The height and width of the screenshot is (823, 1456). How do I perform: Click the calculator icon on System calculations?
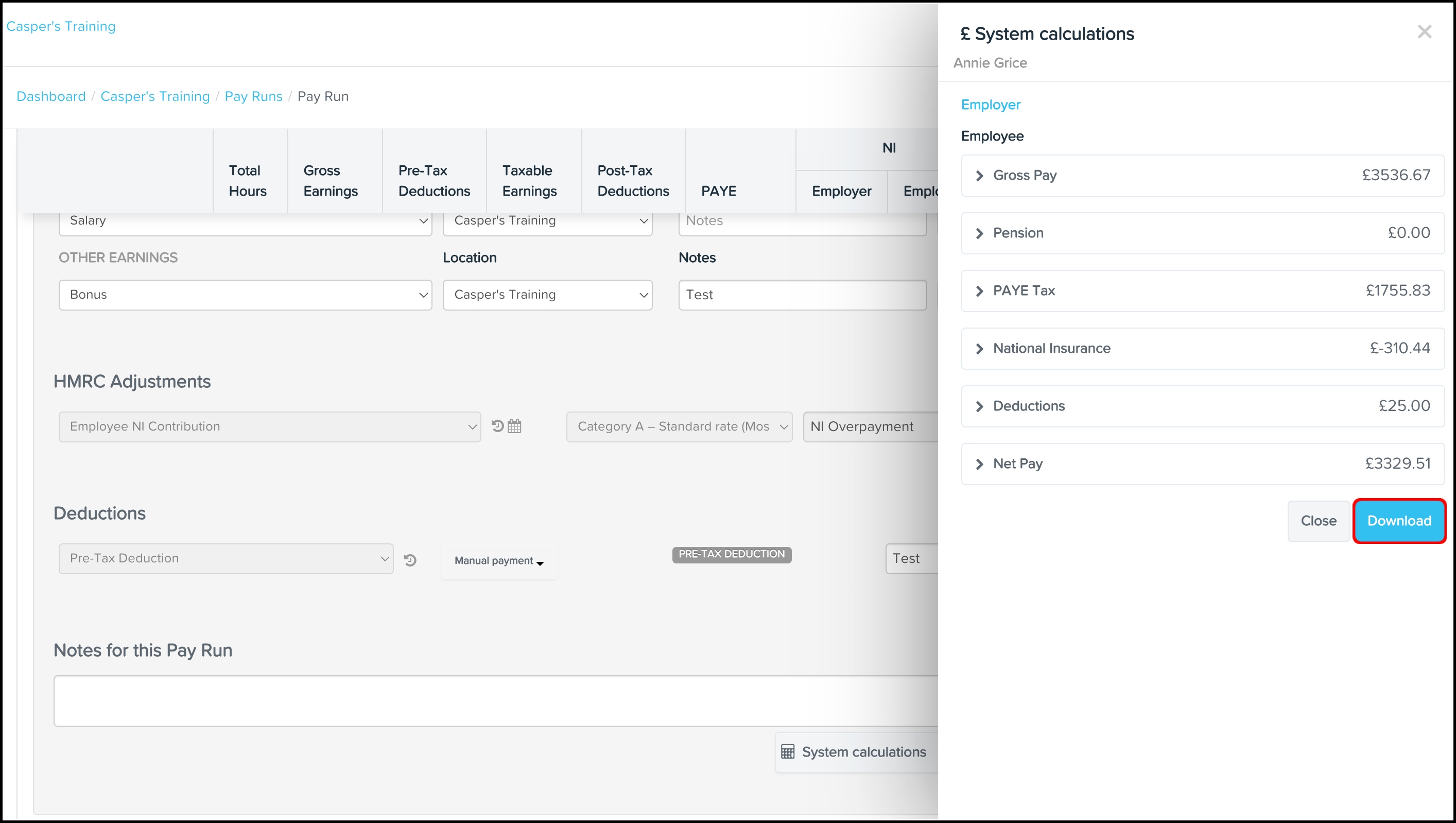click(787, 752)
